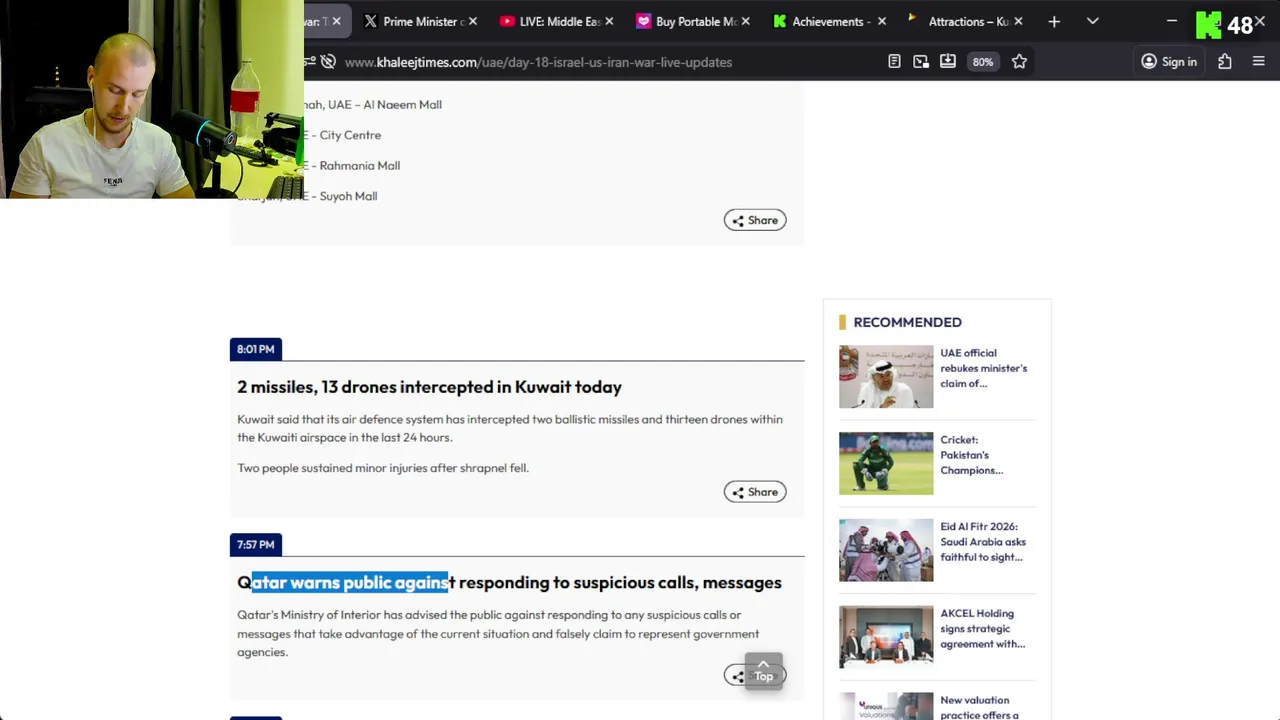Open a new tab with plus icon
This screenshot has width=1280, height=720.
pos(1054,21)
